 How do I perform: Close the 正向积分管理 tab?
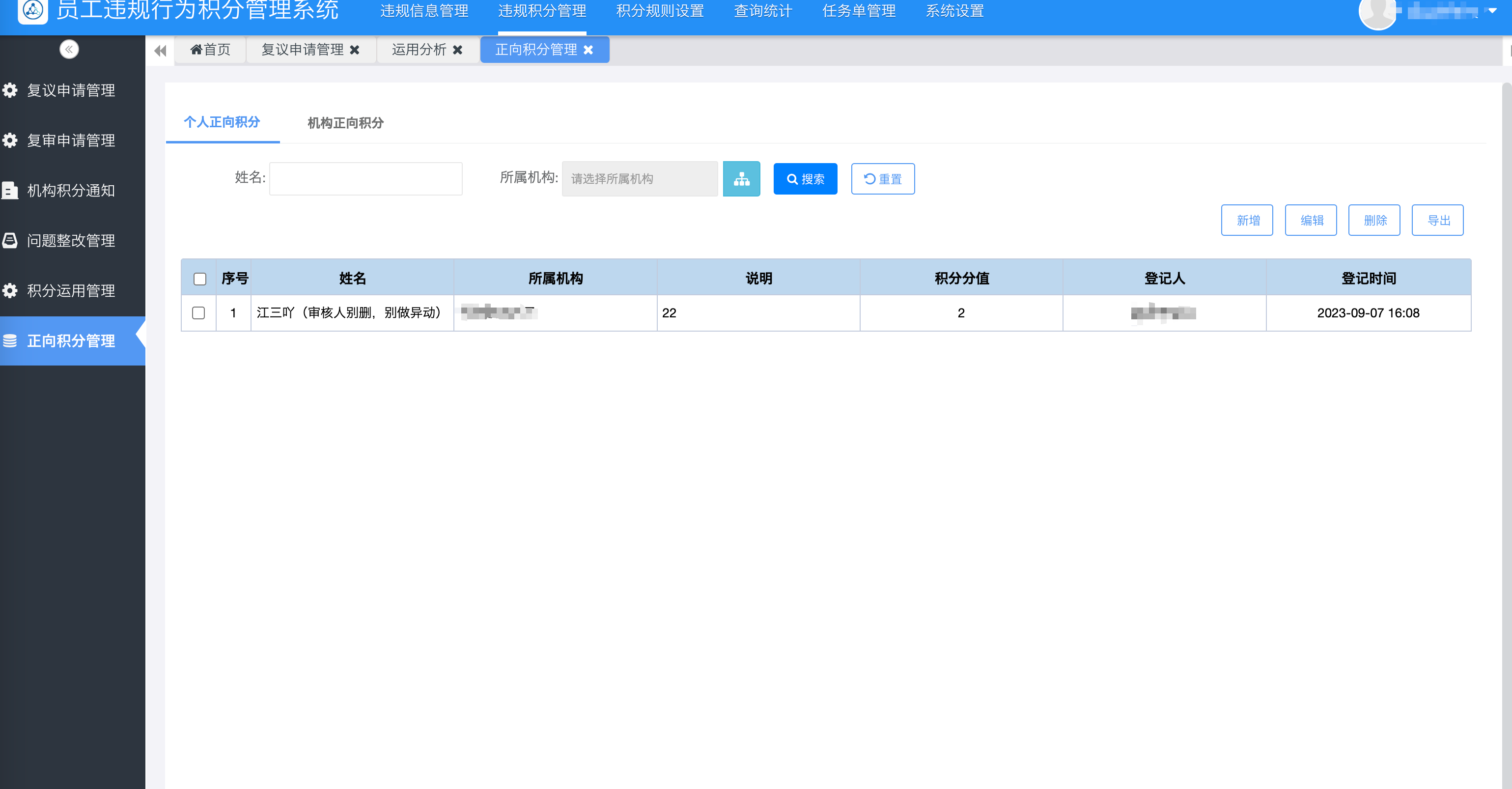(x=588, y=51)
